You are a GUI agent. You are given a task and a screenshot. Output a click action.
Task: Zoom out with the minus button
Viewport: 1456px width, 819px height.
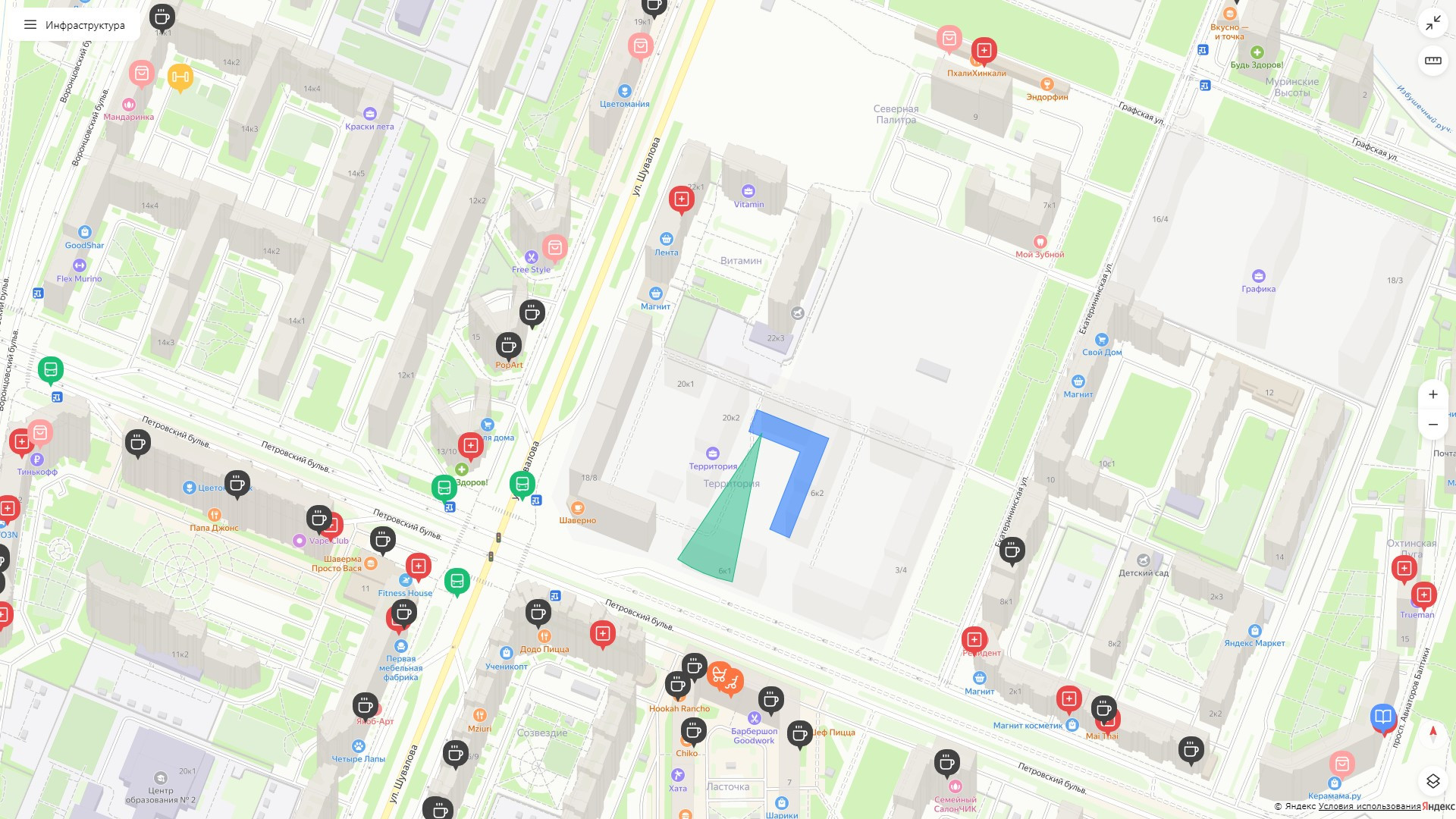(1432, 425)
